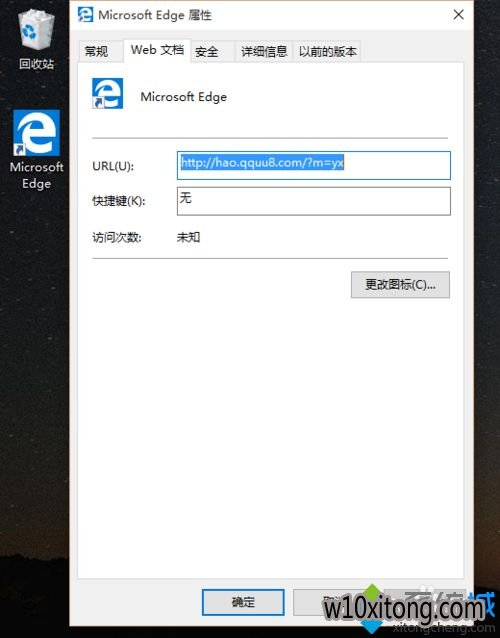Click the Edge shortcut icon inside the dialog
This screenshot has width=500, height=638.
point(107,94)
